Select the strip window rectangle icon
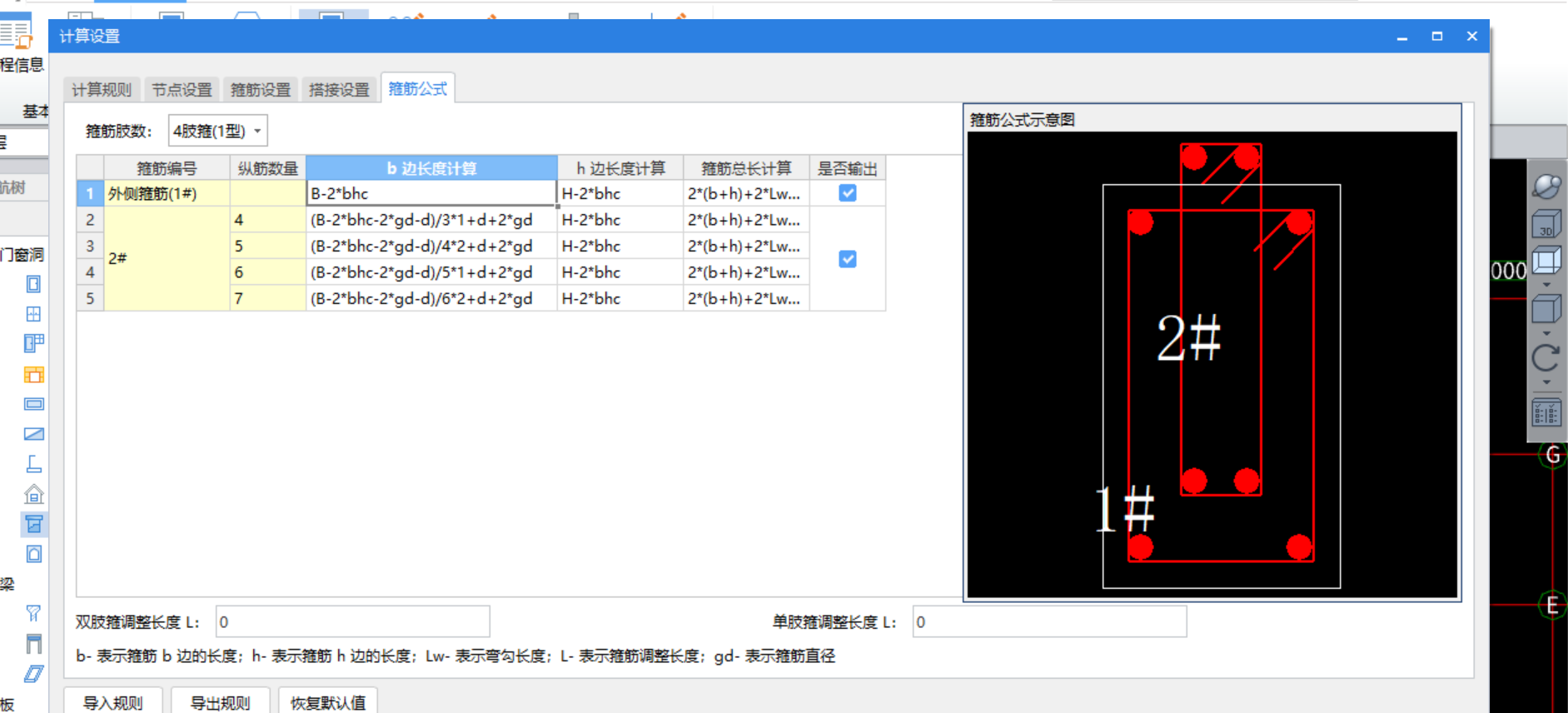Image resolution: width=1568 pixels, height=713 pixels. coord(33,404)
